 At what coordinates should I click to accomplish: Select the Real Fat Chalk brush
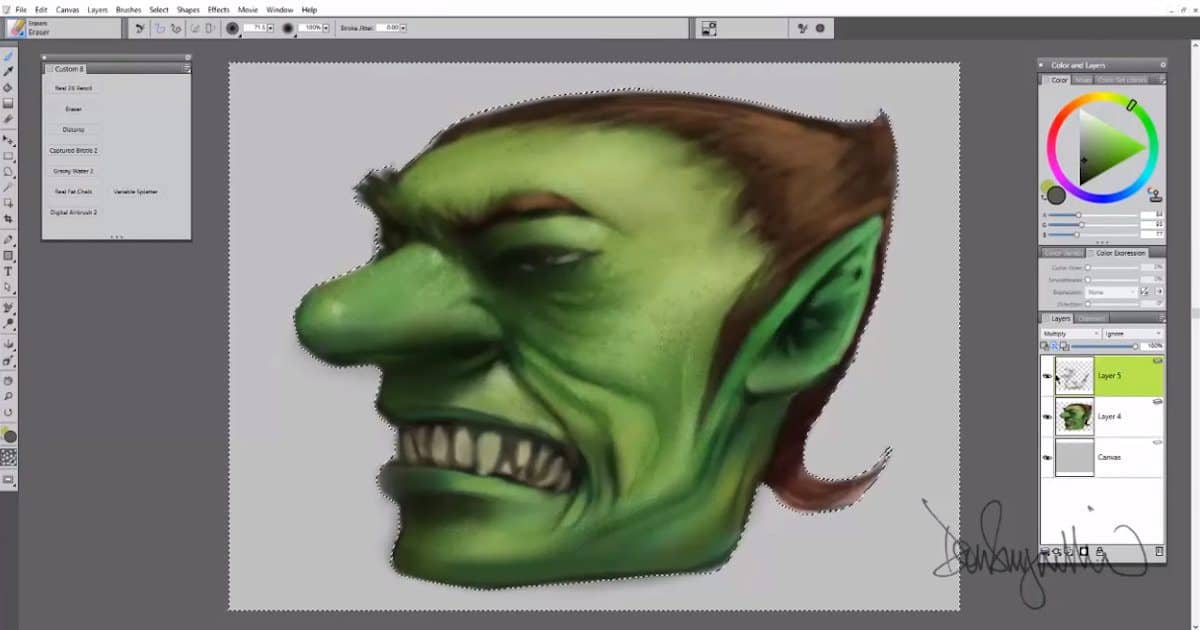tap(72, 191)
